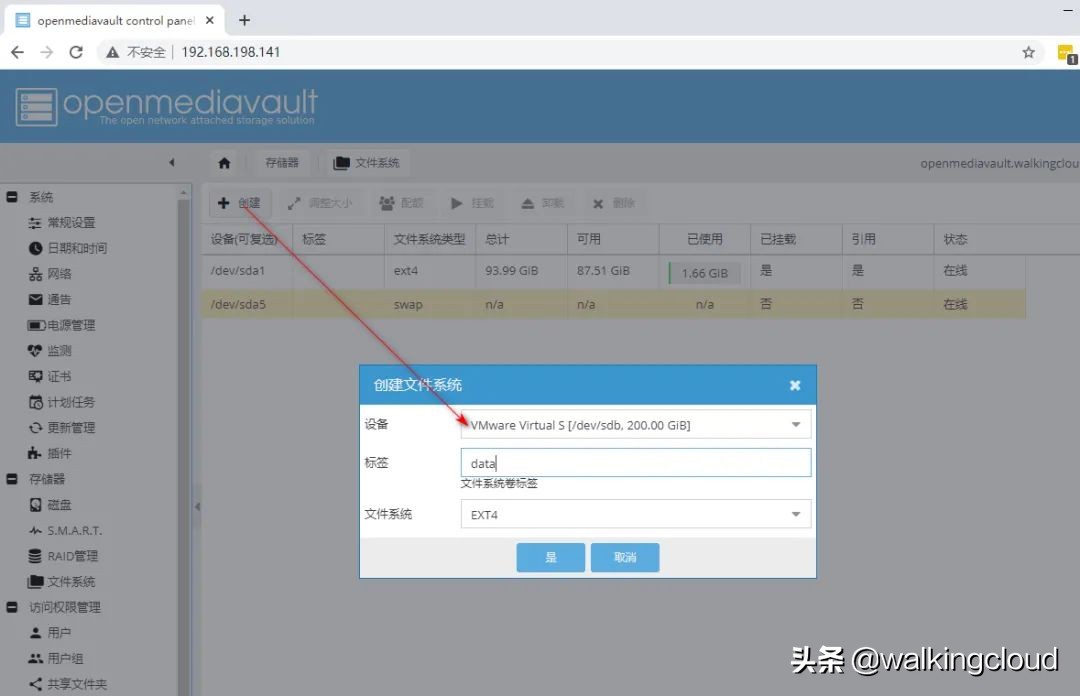Click the 取消 cancel button
This screenshot has height=696, width=1080.
point(625,557)
